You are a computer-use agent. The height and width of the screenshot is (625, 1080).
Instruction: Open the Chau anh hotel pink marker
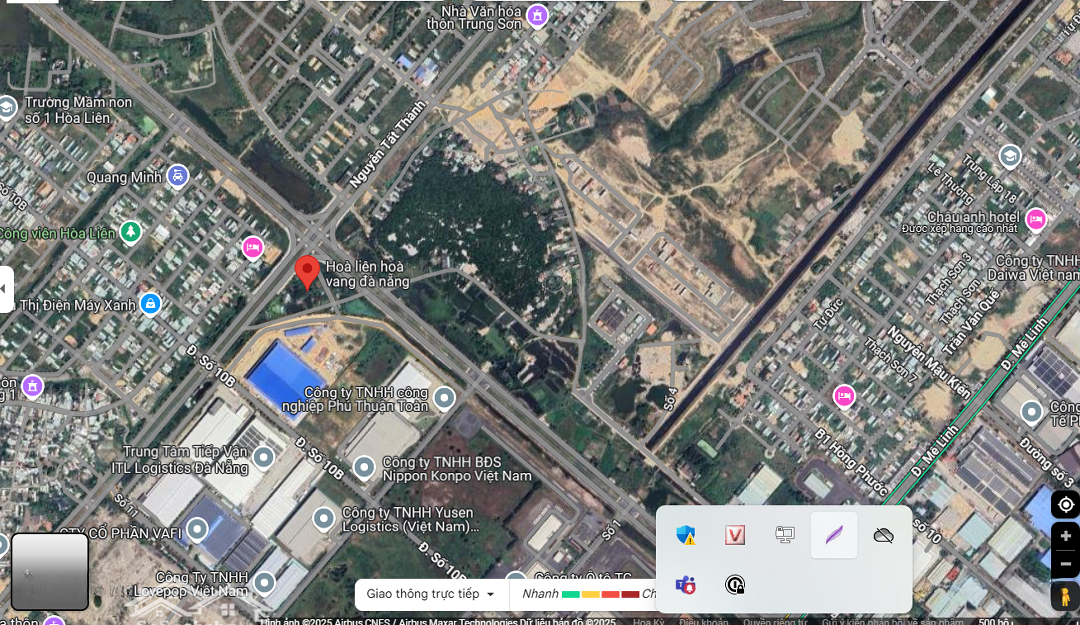pos(1036,218)
